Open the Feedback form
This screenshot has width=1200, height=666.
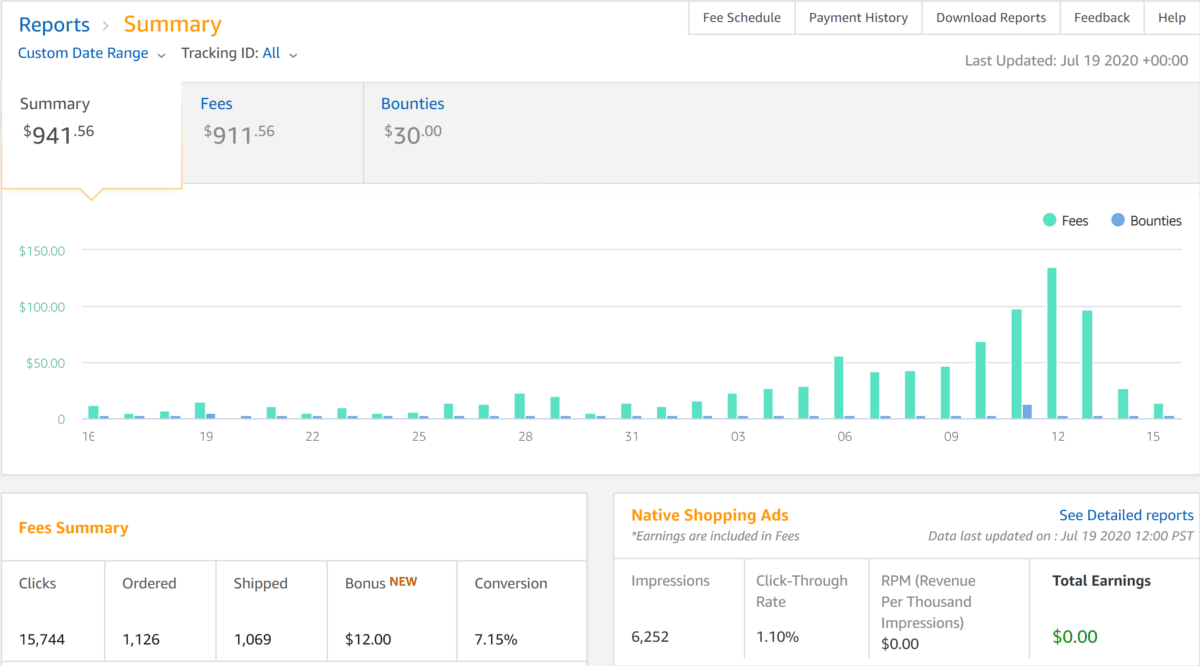point(1101,17)
